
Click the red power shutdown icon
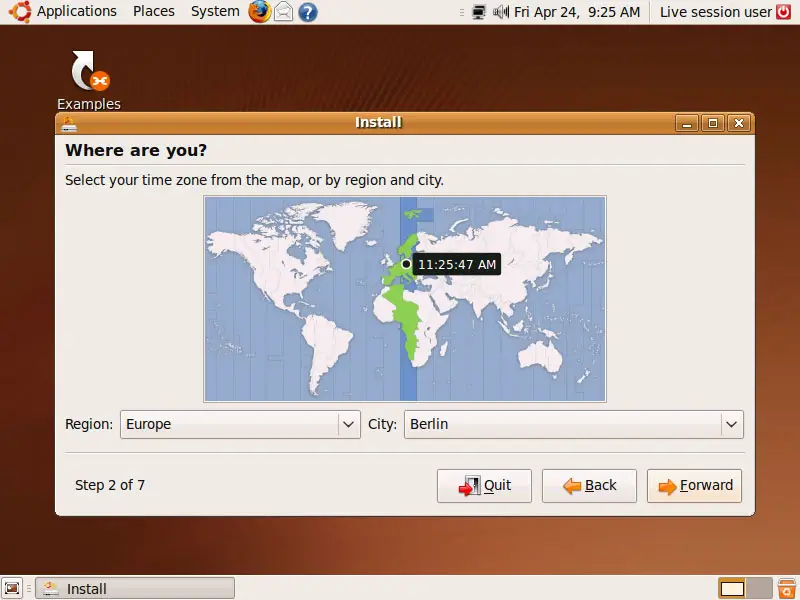click(x=784, y=12)
